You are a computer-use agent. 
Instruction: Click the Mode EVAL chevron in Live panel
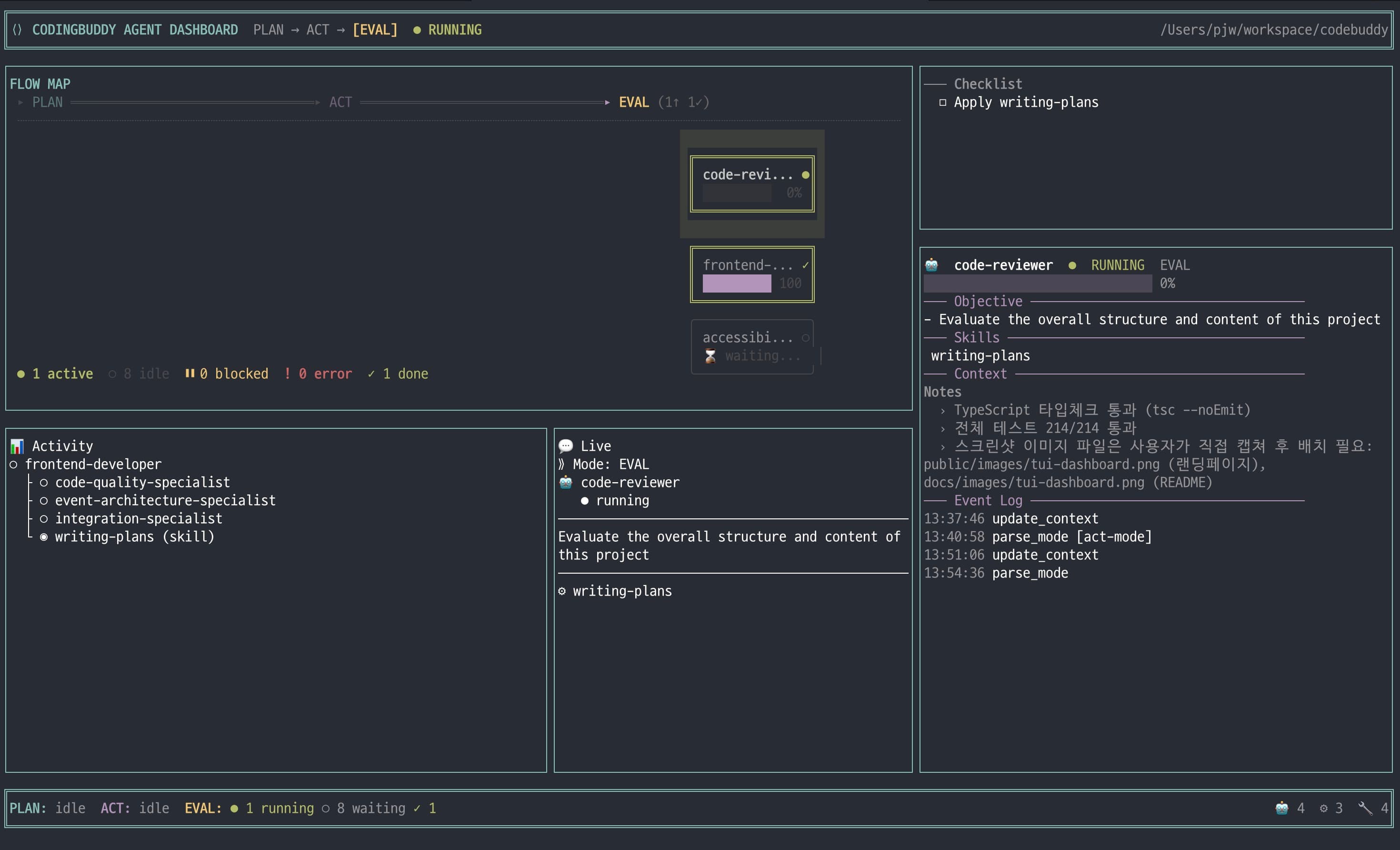tap(561, 464)
